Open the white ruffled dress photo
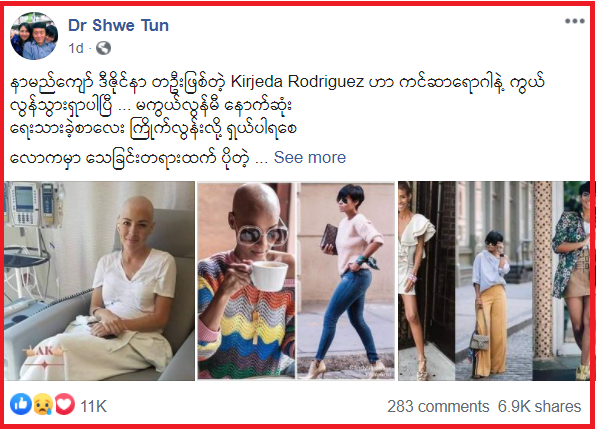 426,281
